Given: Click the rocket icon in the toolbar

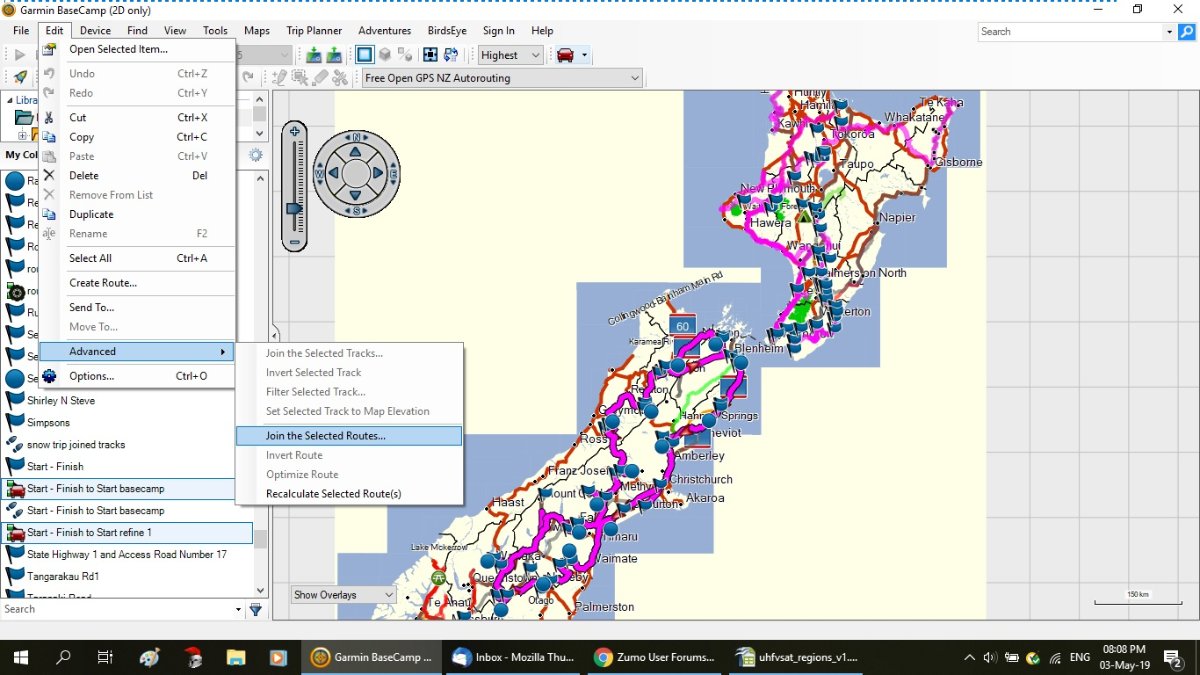Looking at the screenshot, I should pos(20,77).
